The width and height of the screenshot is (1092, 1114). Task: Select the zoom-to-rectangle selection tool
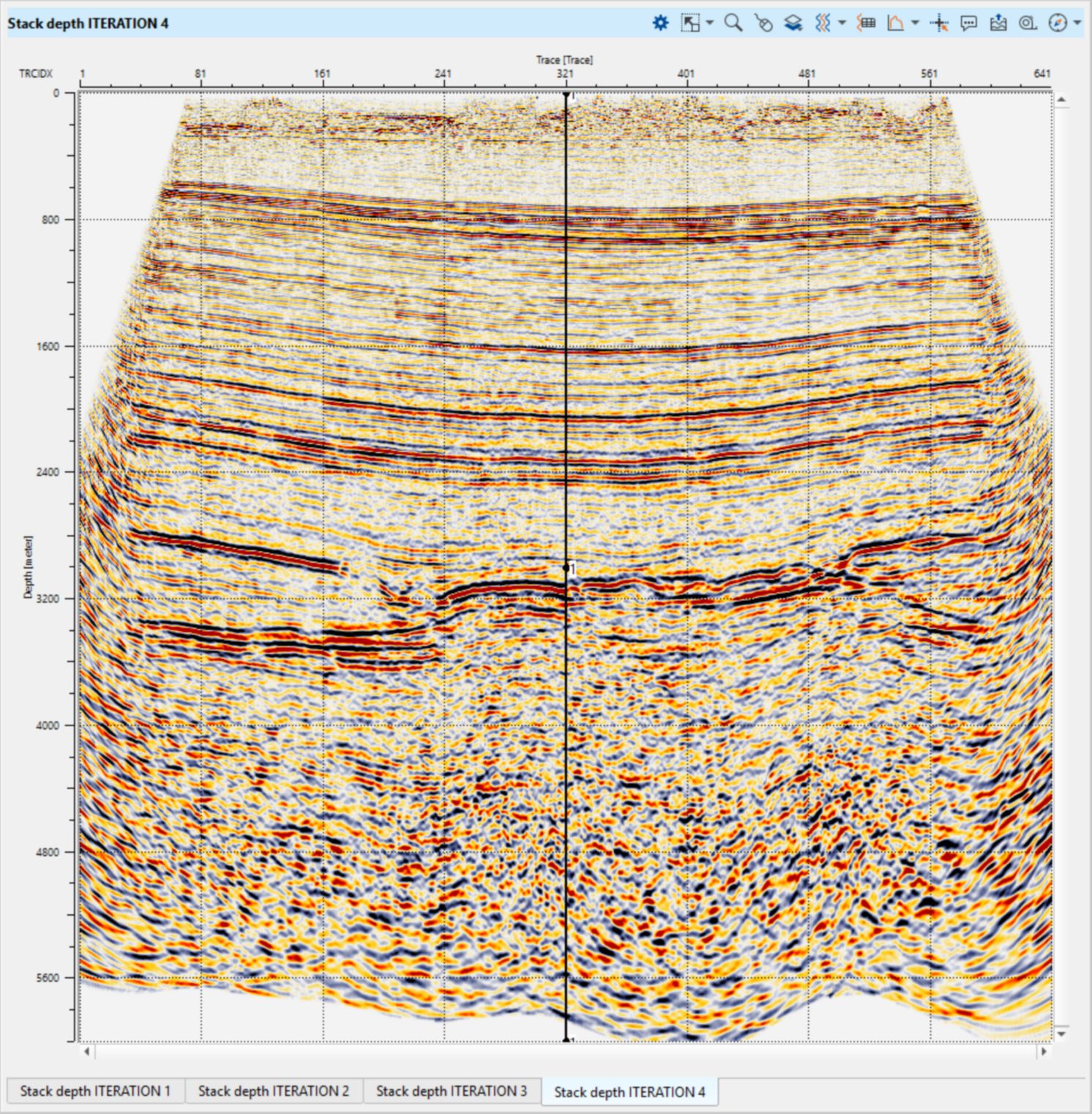pyautogui.click(x=689, y=23)
